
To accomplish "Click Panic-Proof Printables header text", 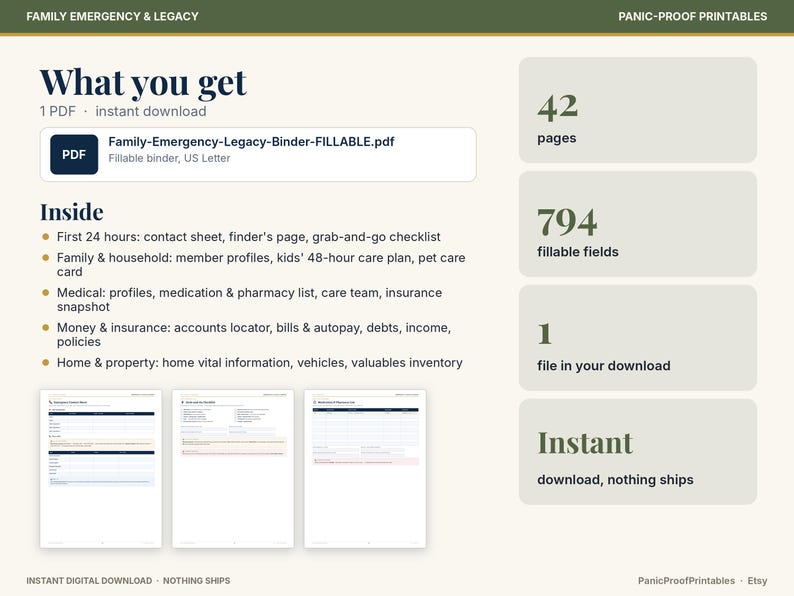I will click(693, 16).
